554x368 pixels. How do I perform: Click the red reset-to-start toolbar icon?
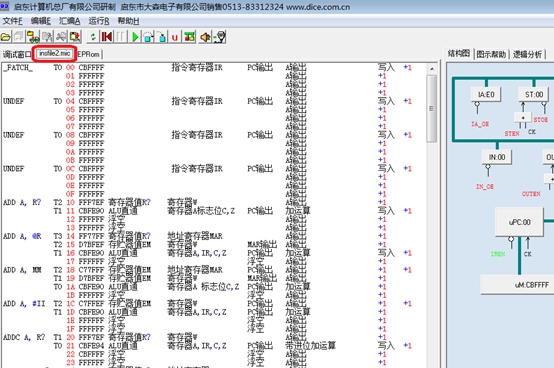click(107, 37)
